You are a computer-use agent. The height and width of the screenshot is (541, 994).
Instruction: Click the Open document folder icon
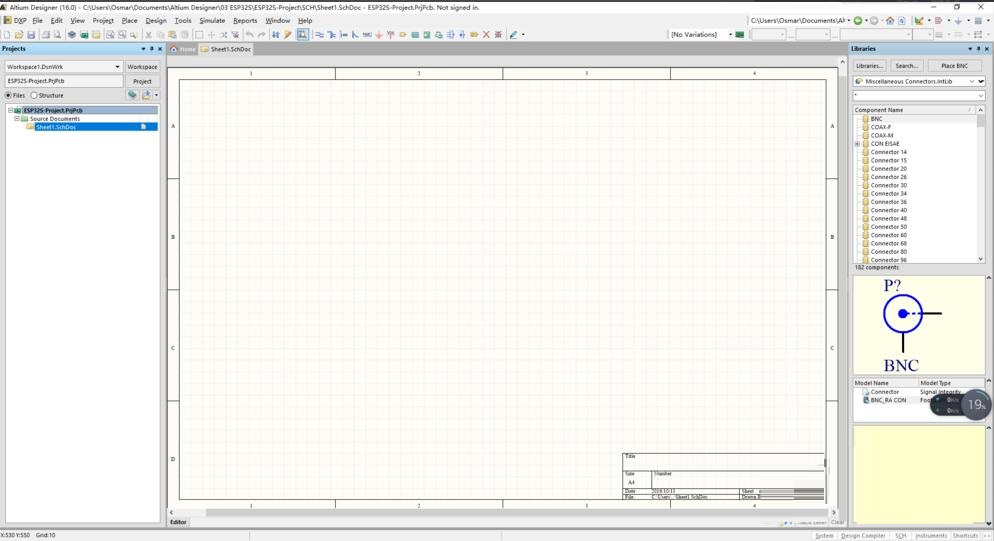[x=19, y=35]
